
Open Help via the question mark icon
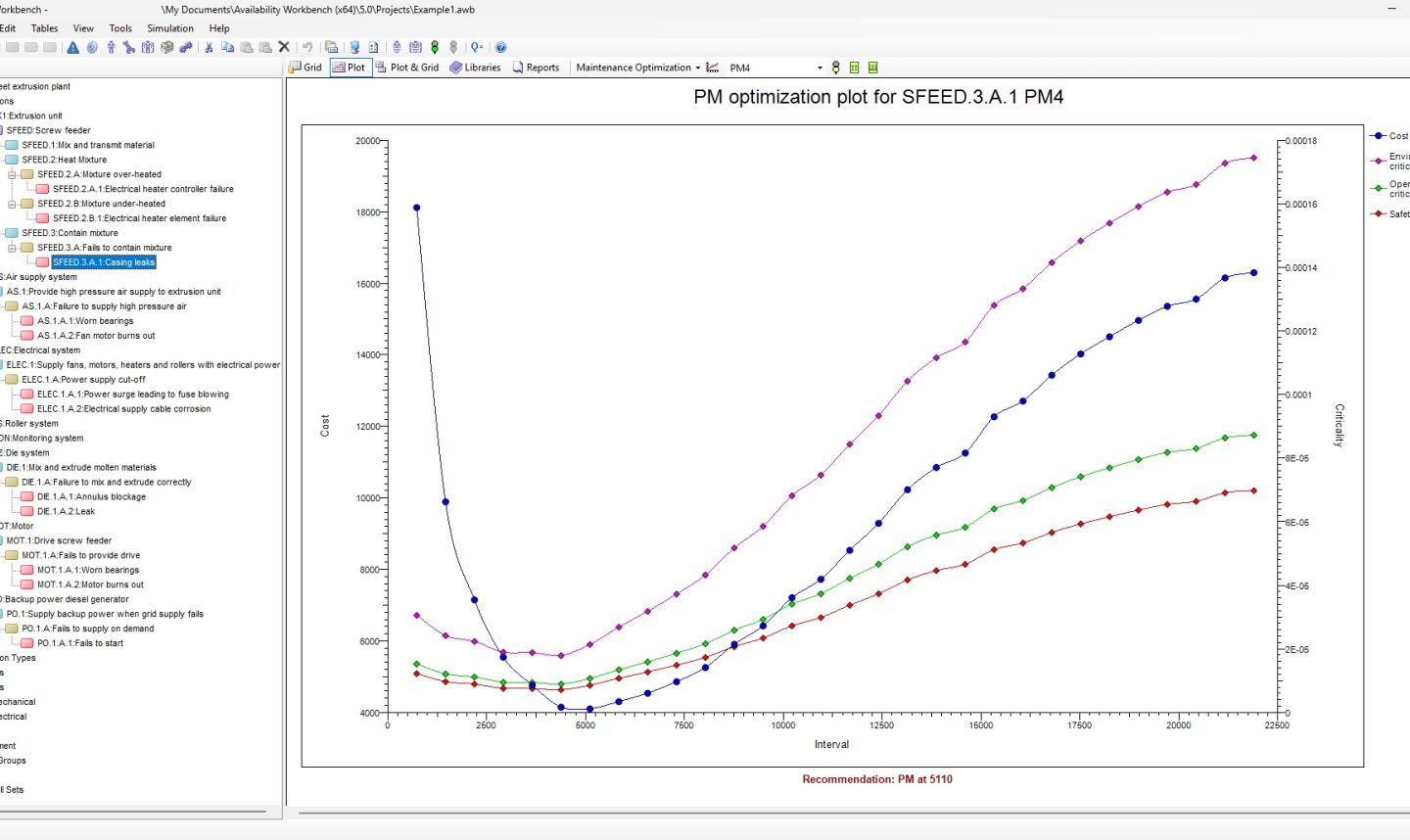pyautogui.click(x=501, y=46)
